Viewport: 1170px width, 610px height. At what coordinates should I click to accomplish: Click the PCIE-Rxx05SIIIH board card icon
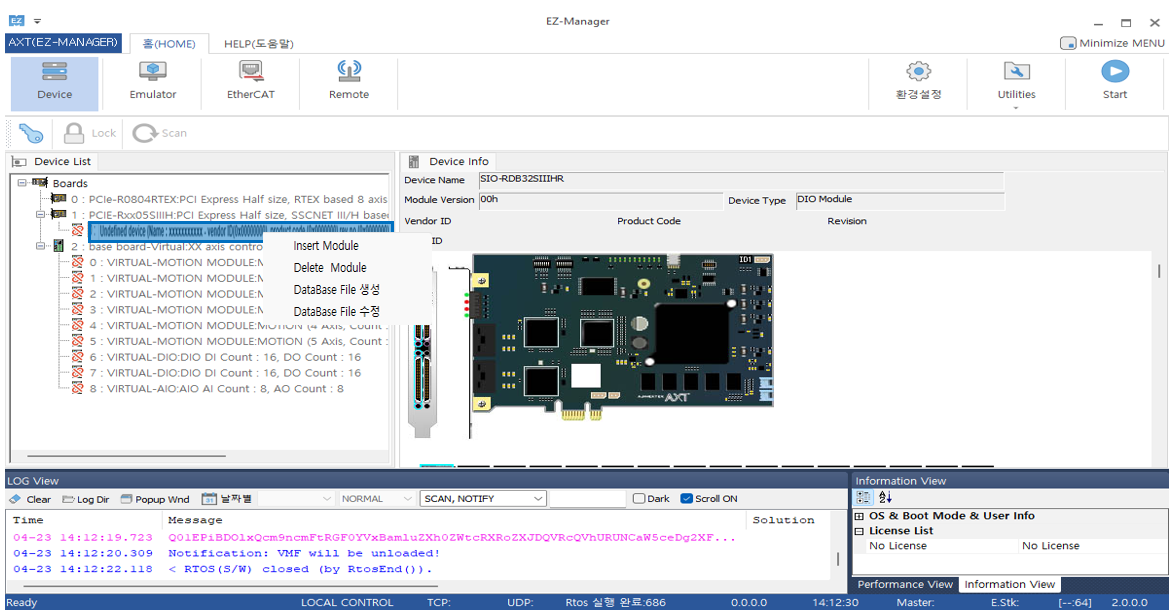58,214
